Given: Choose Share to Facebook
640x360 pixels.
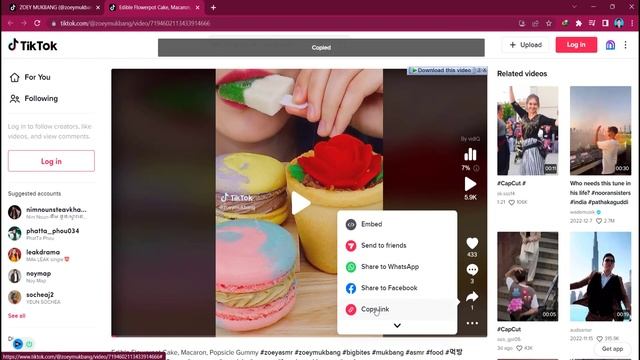Looking at the screenshot, I should point(397,288).
